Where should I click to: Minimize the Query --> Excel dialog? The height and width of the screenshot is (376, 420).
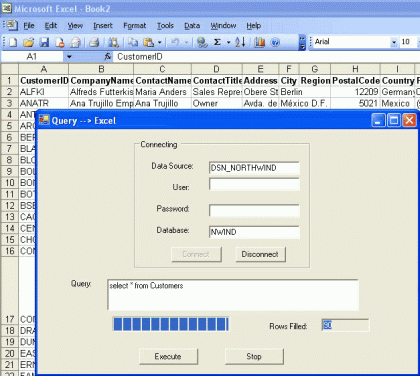point(378,120)
